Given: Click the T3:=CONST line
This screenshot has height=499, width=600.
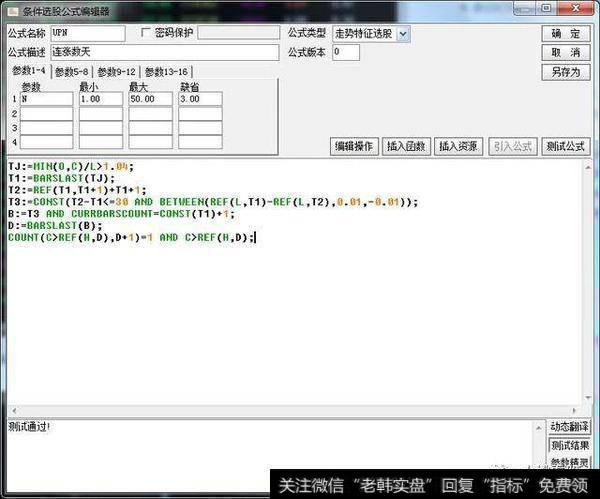Looking at the screenshot, I should 214,202.
